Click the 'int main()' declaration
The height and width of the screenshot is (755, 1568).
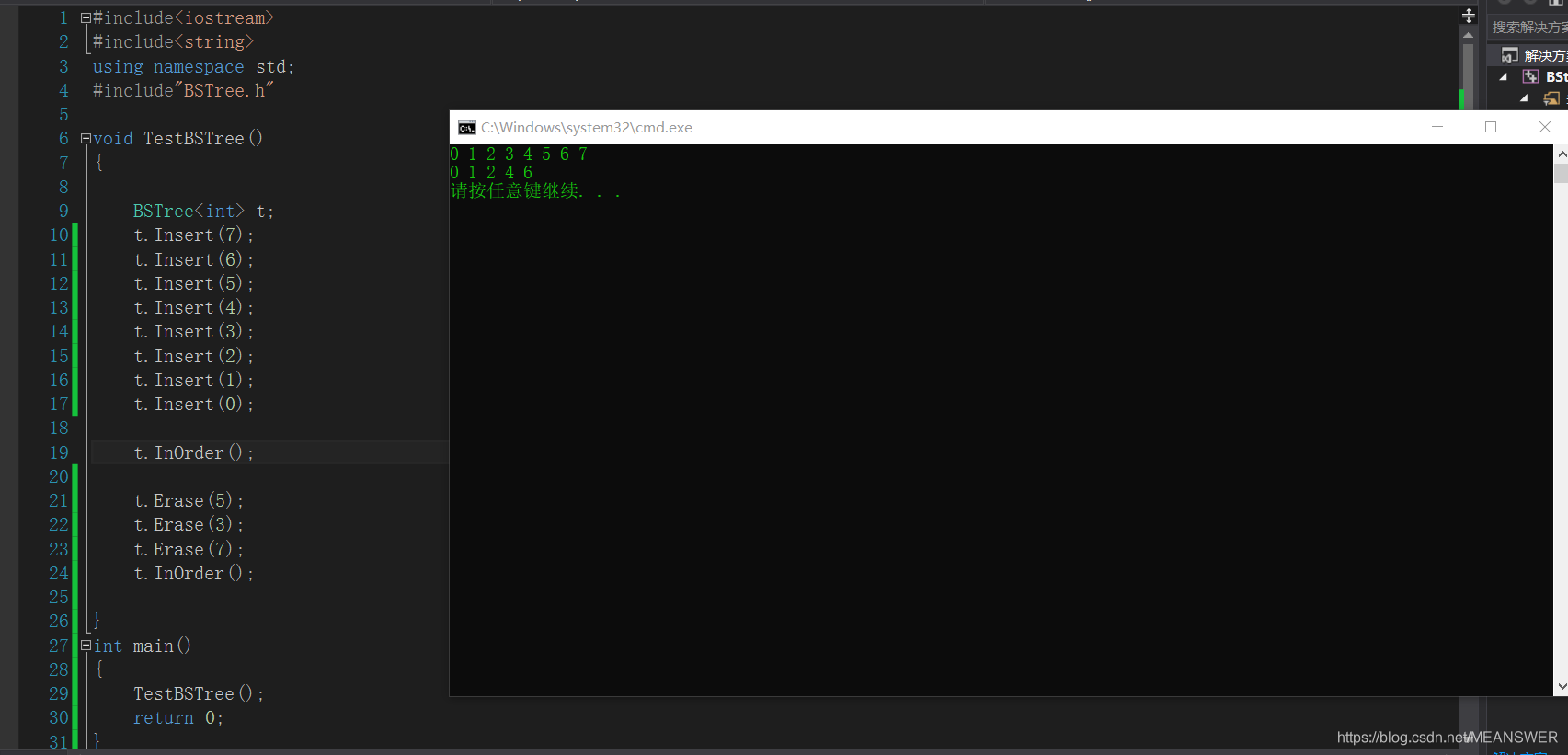click(x=143, y=646)
